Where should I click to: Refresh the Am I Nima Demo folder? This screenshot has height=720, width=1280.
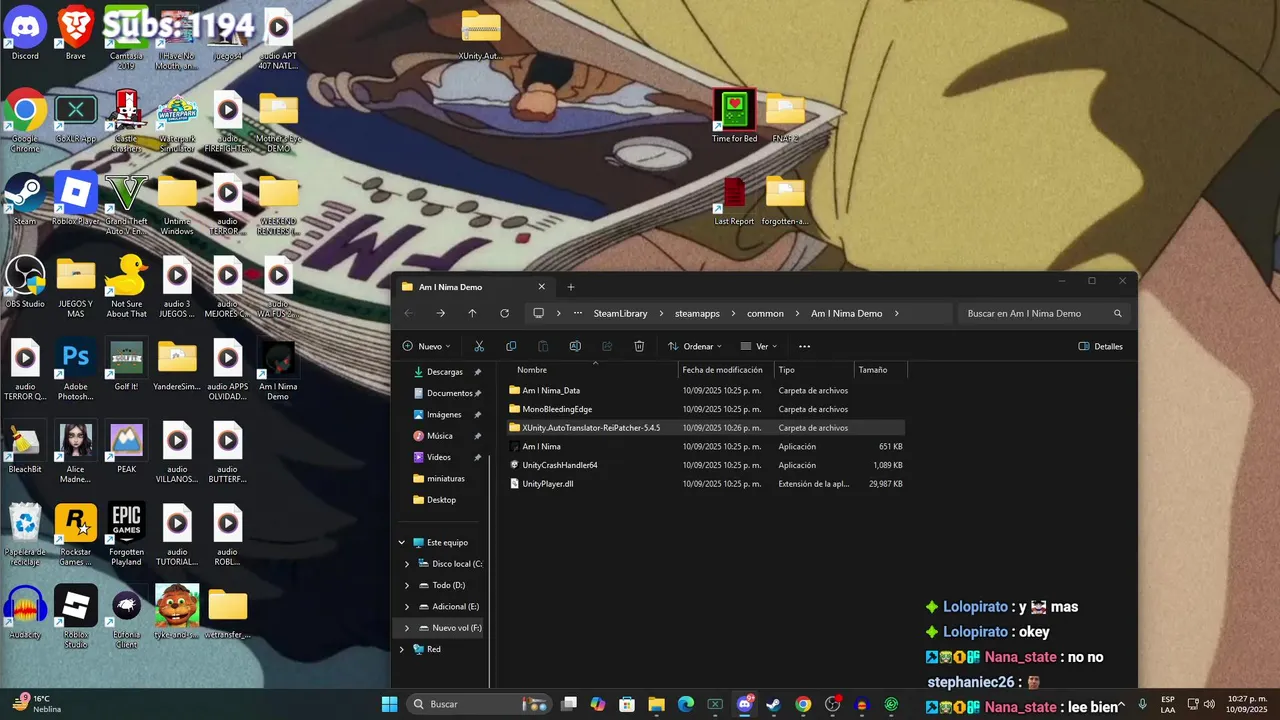coord(504,313)
